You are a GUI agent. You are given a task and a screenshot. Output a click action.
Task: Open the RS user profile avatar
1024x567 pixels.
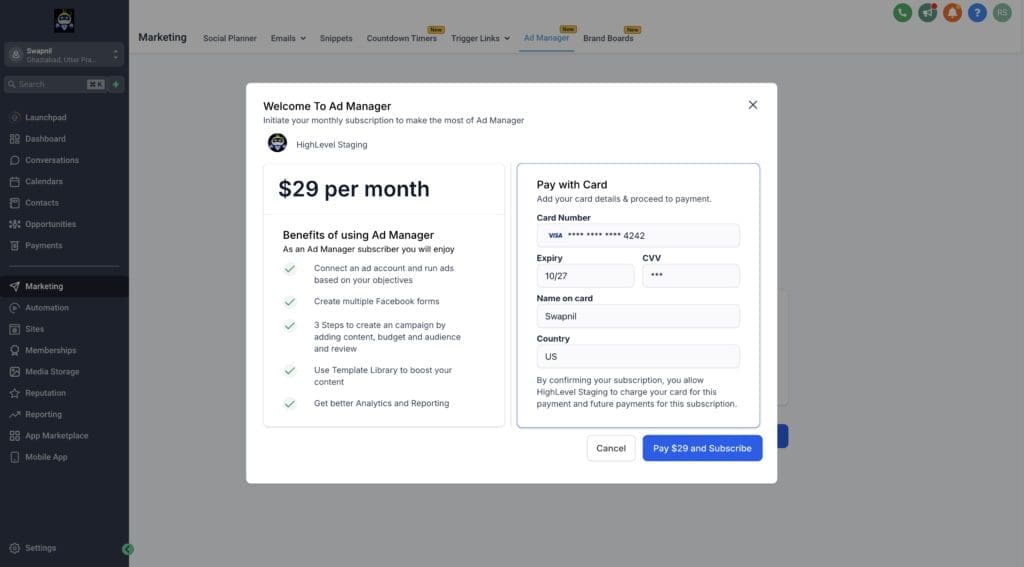point(1002,13)
